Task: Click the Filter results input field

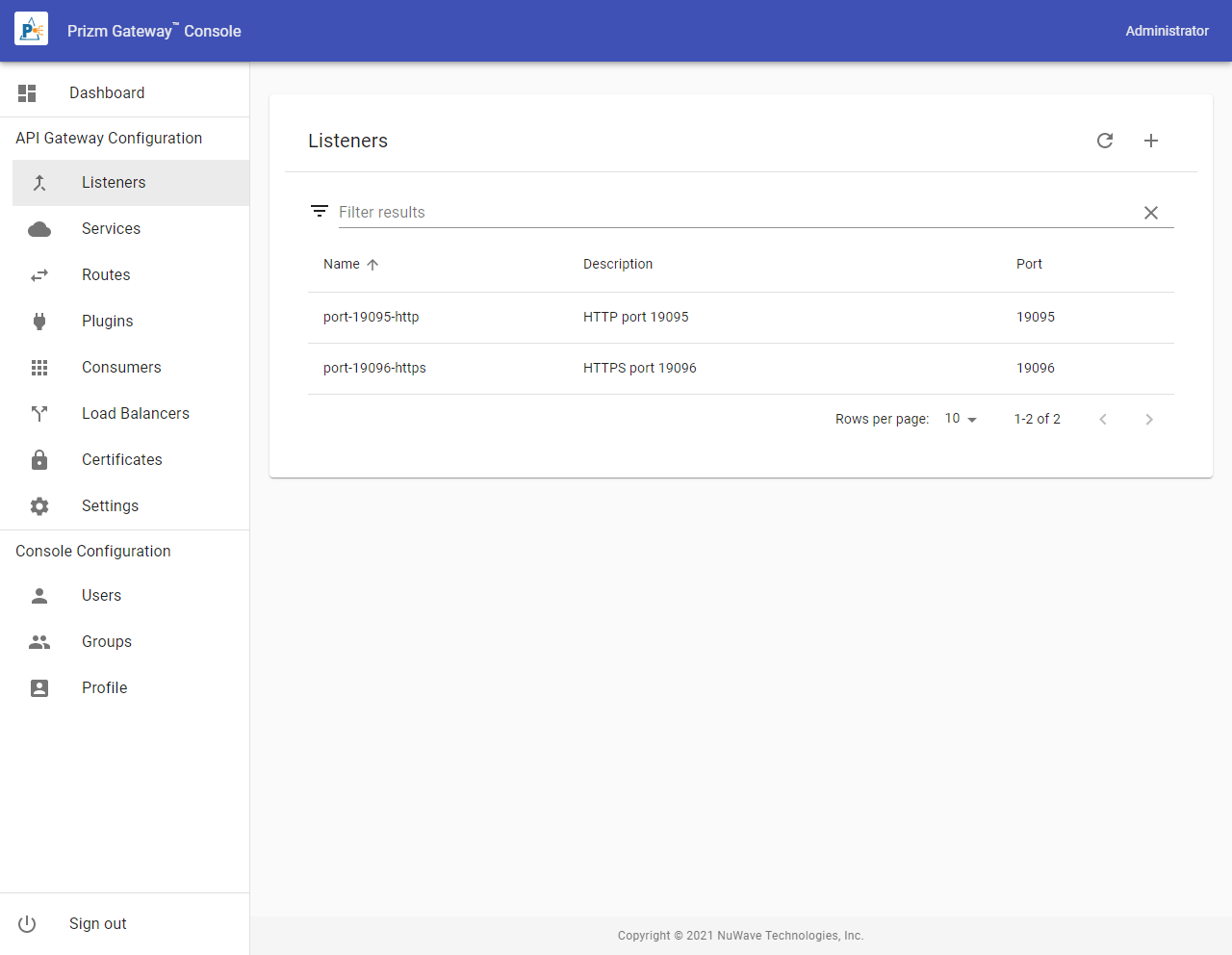Action: click(x=731, y=213)
